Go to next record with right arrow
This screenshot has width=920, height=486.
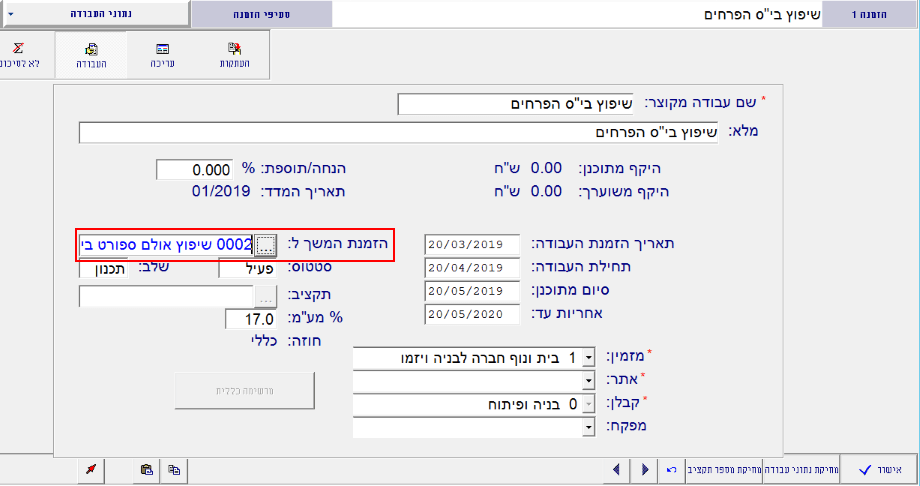[x=644, y=469]
